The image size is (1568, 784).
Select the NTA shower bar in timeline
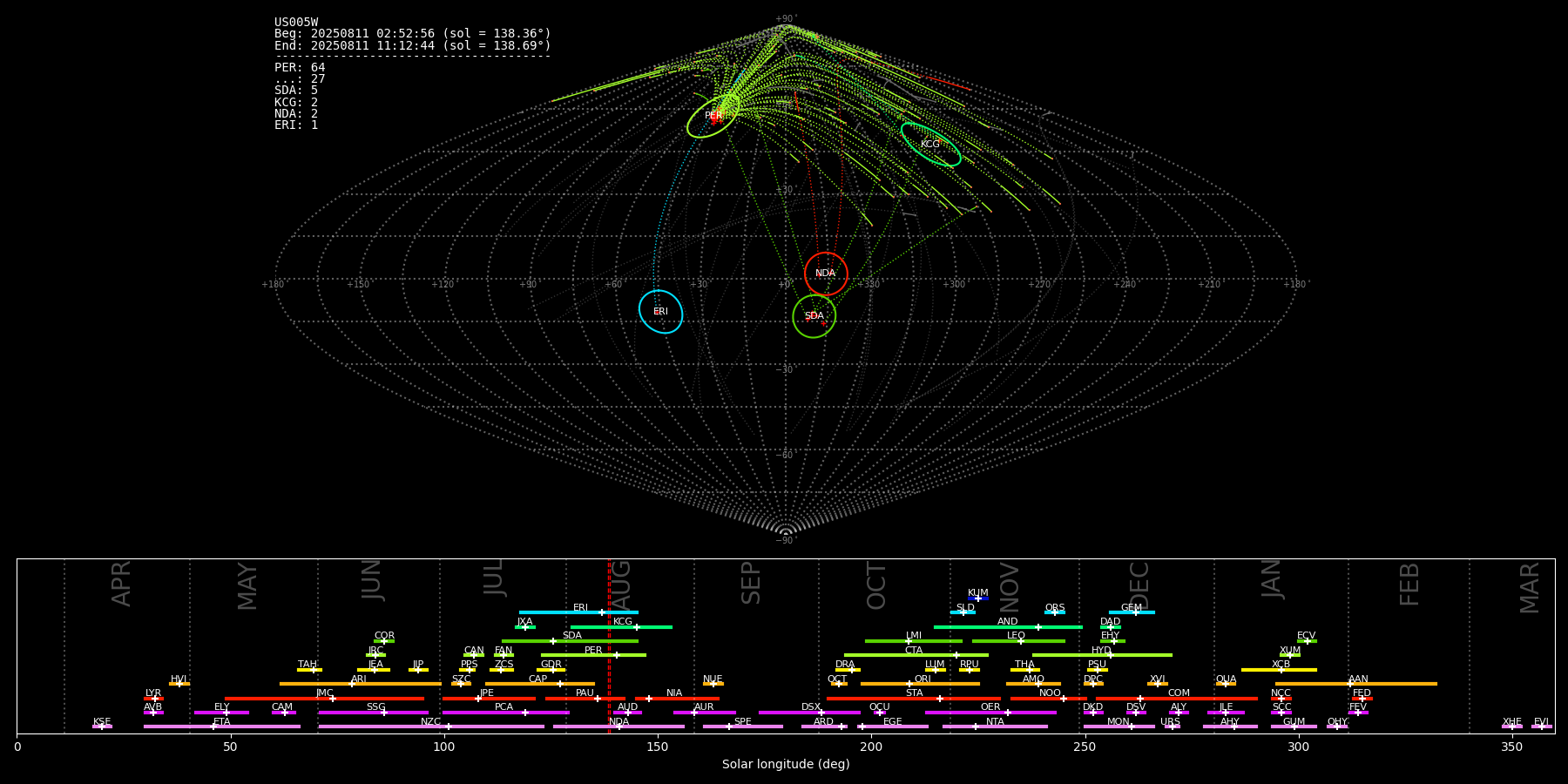coord(995,727)
